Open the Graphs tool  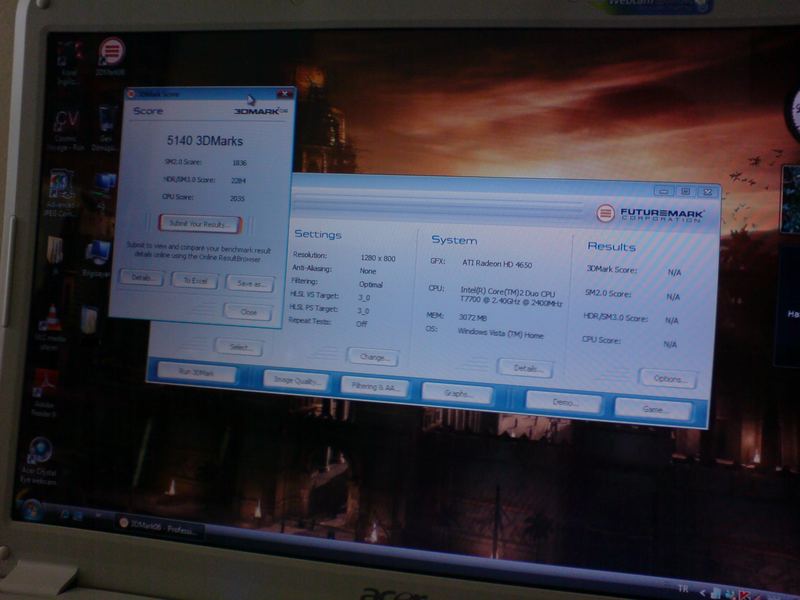(457, 393)
